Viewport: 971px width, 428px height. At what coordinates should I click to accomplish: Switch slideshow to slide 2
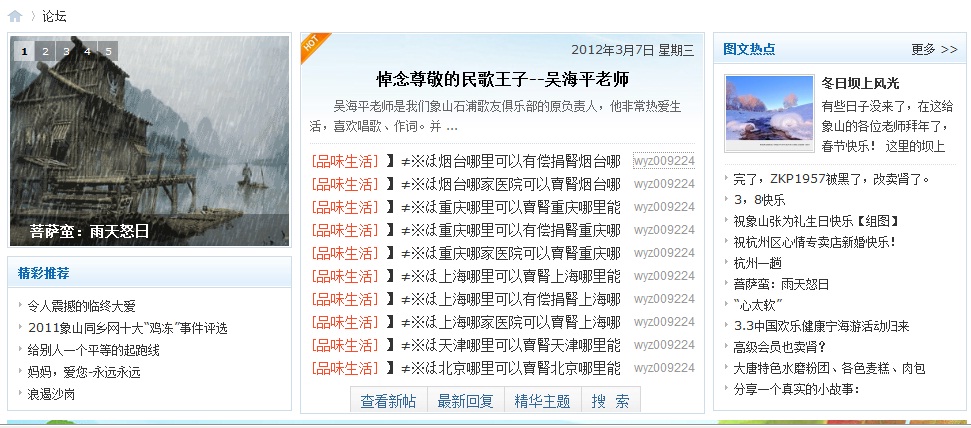tap(45, 51)
